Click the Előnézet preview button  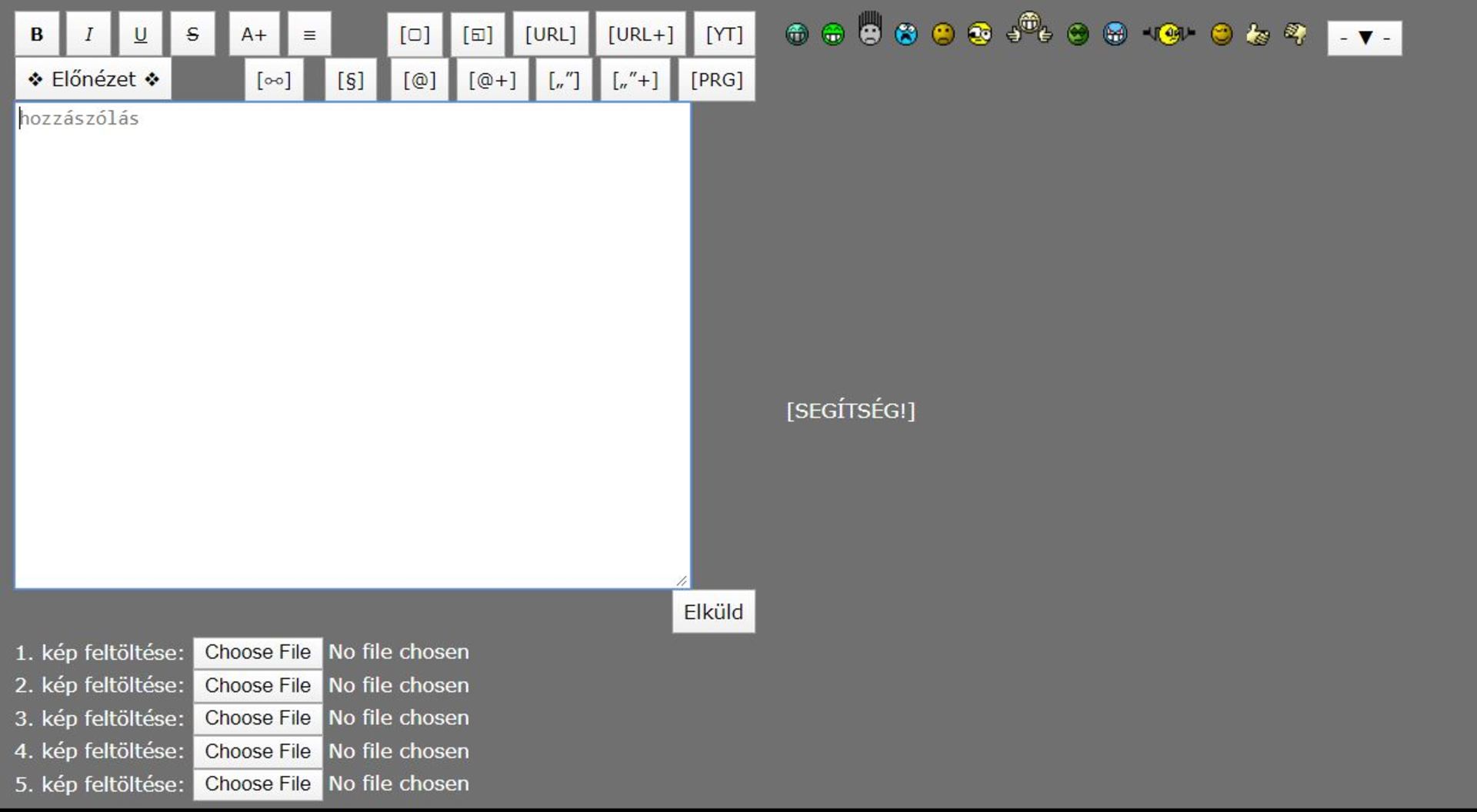93,79
